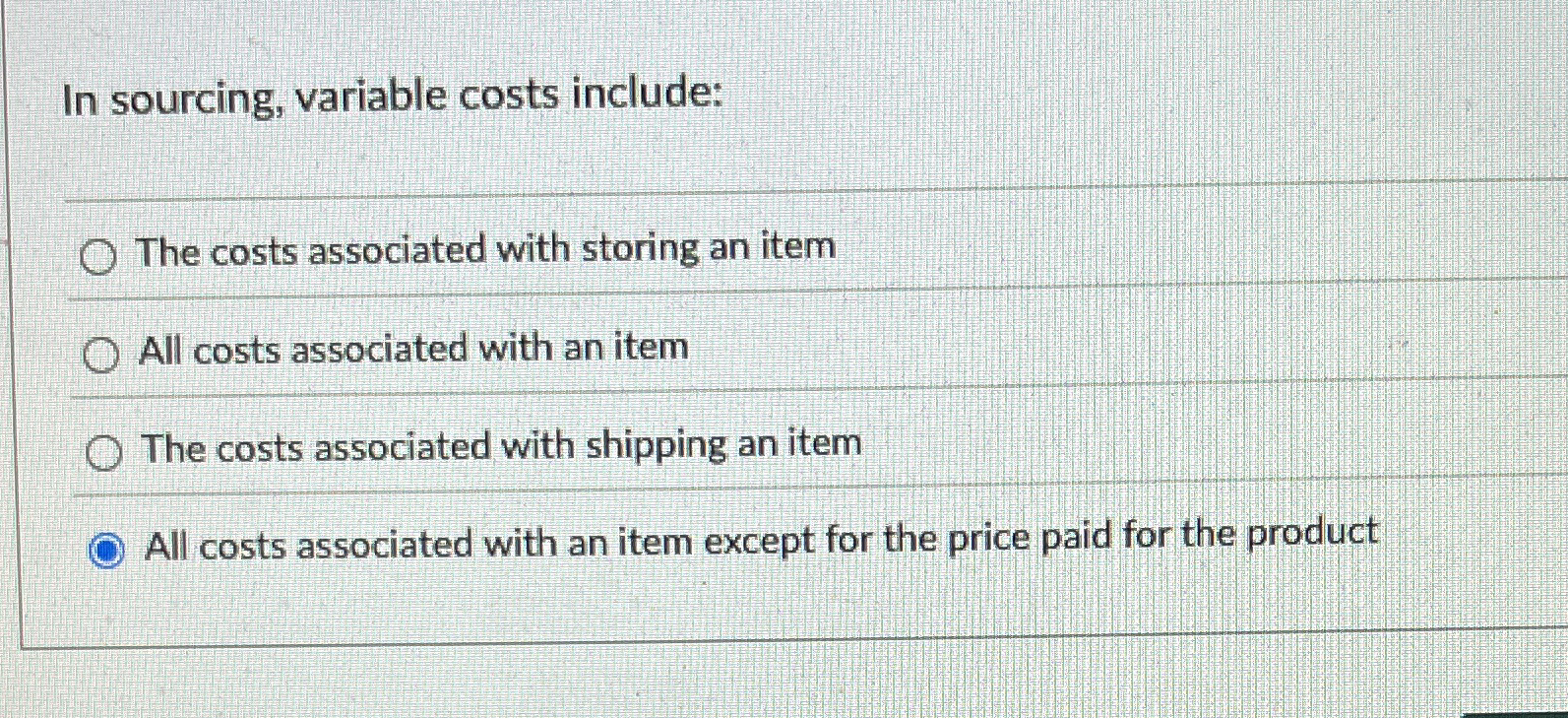The height and width of the screenshot is (718, 1568).
Task: Click the text of the storing costs option
Action: coord(486,251)
